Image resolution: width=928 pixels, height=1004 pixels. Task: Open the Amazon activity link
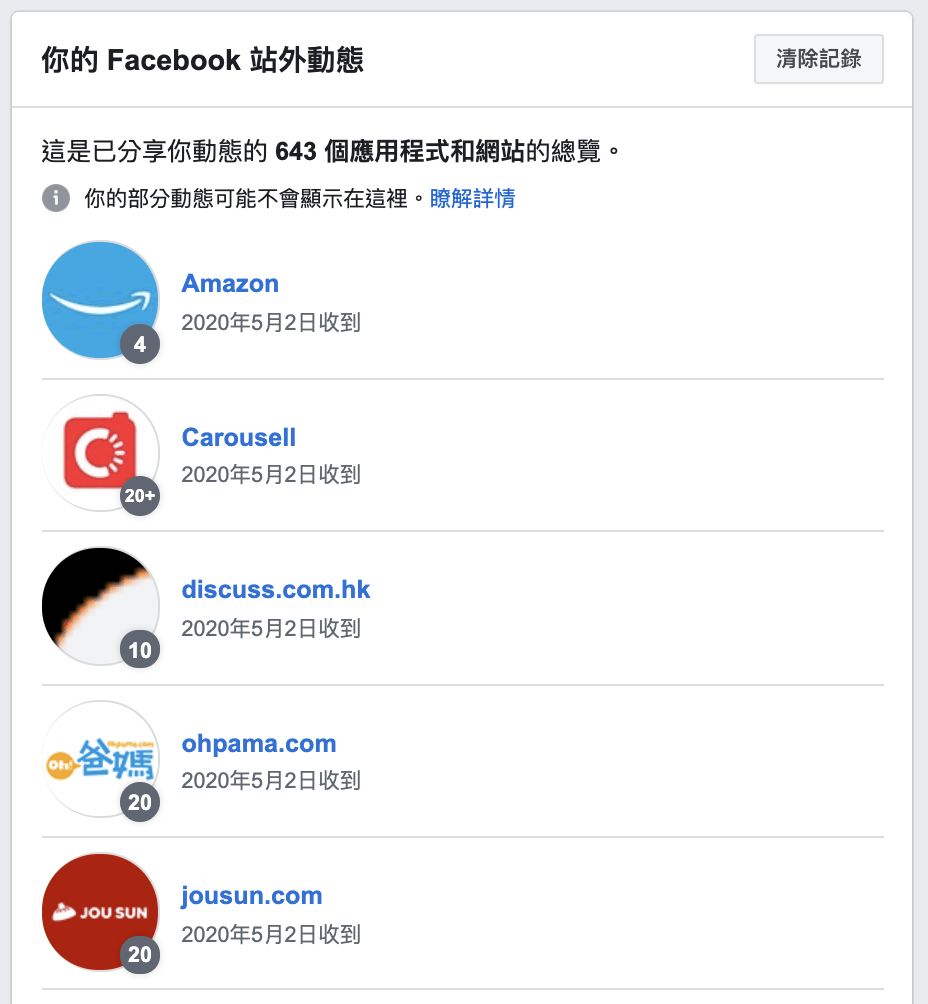coord(230,284)
